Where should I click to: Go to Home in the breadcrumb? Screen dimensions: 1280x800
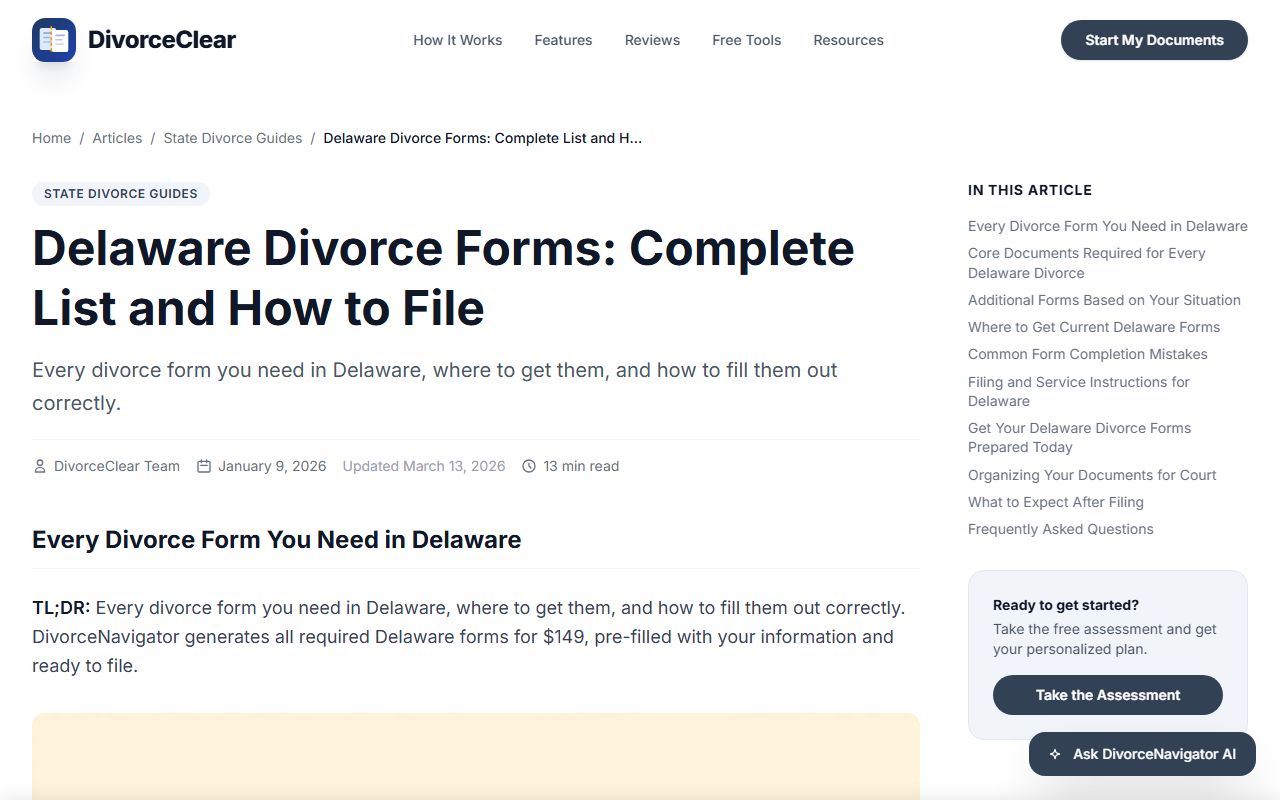coord(51,138)
